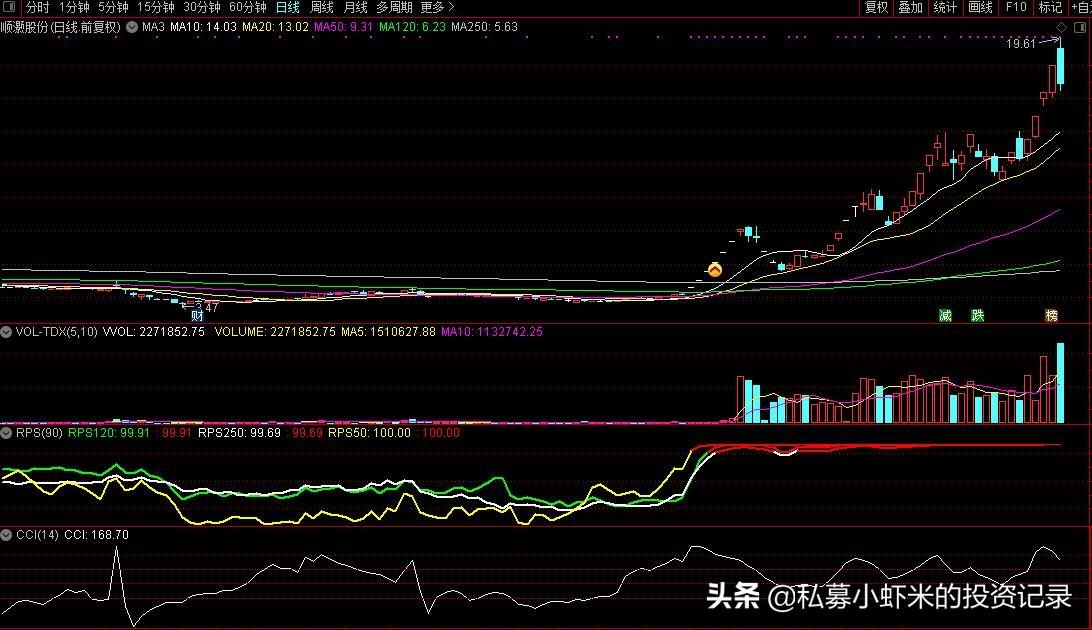Click the MA10: 14.03 label

(203, 27)
